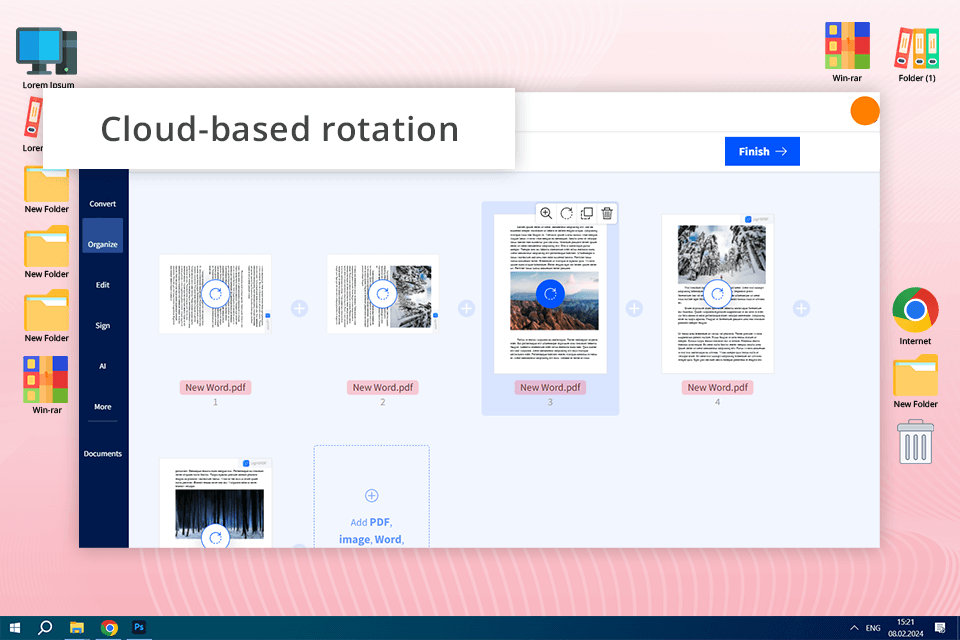
Task: Select the page 4 thumbnail with snowy trees
Action: point(718,294)
